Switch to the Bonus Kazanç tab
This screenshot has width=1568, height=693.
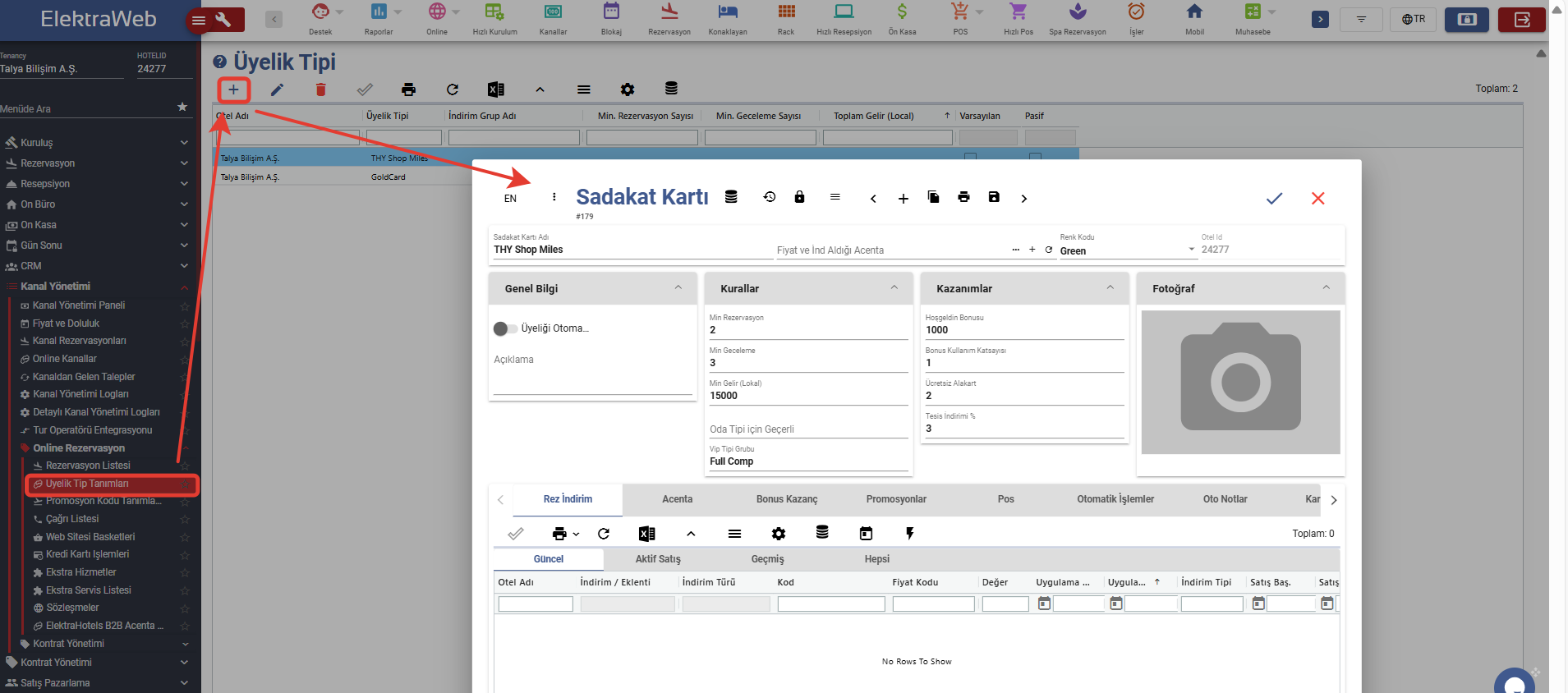786,499
